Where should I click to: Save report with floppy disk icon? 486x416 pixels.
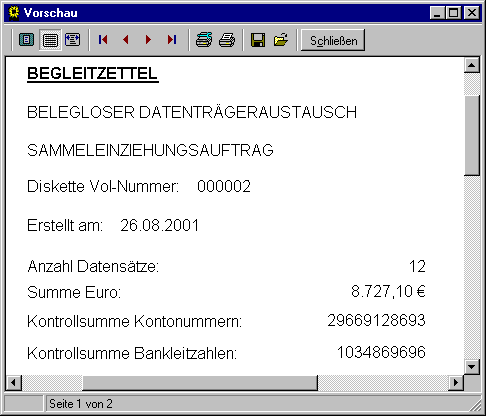pos(258,40)
